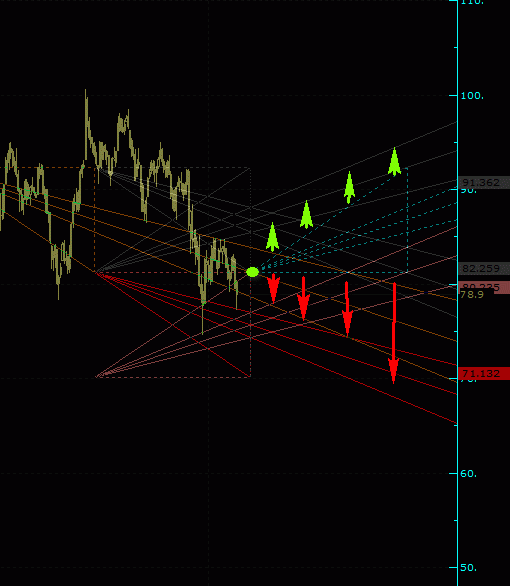Click the 100 mark on the price axis
This screenshot has height=586, width=510.
click(x=472, y=96)
